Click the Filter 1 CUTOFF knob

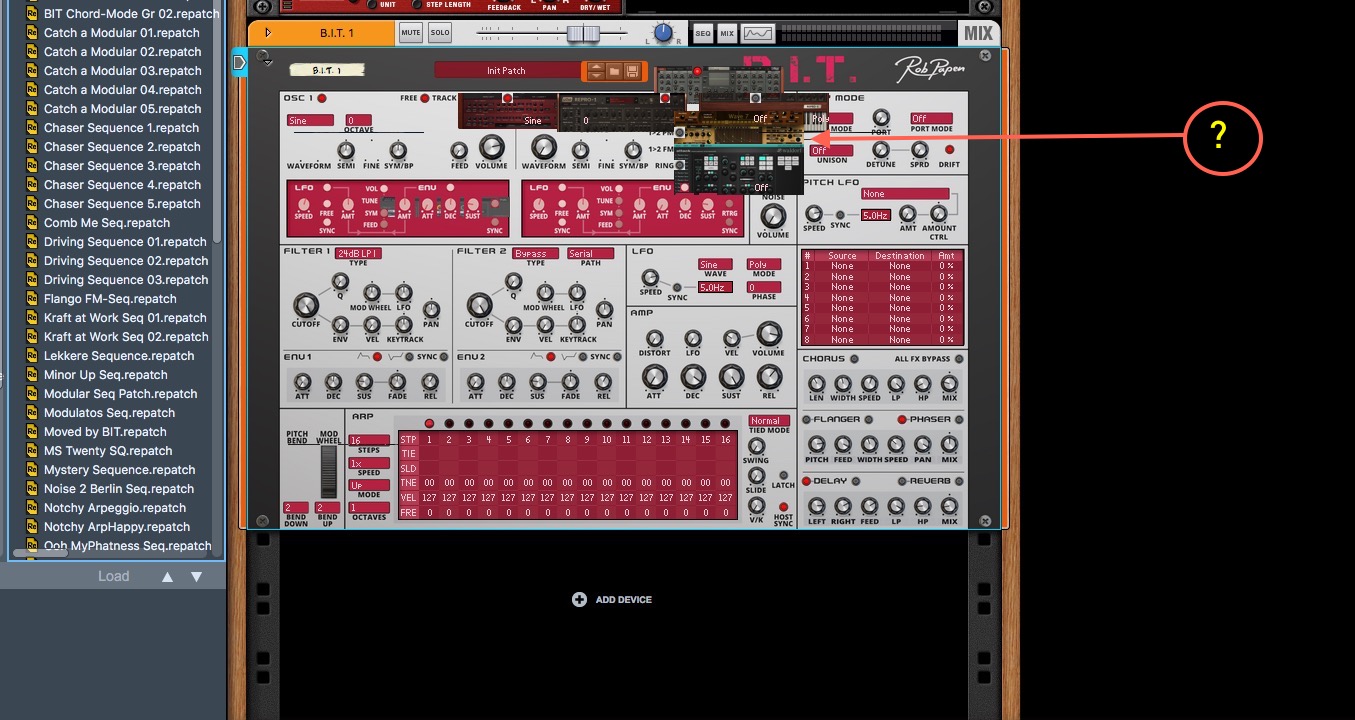(304, 306)
